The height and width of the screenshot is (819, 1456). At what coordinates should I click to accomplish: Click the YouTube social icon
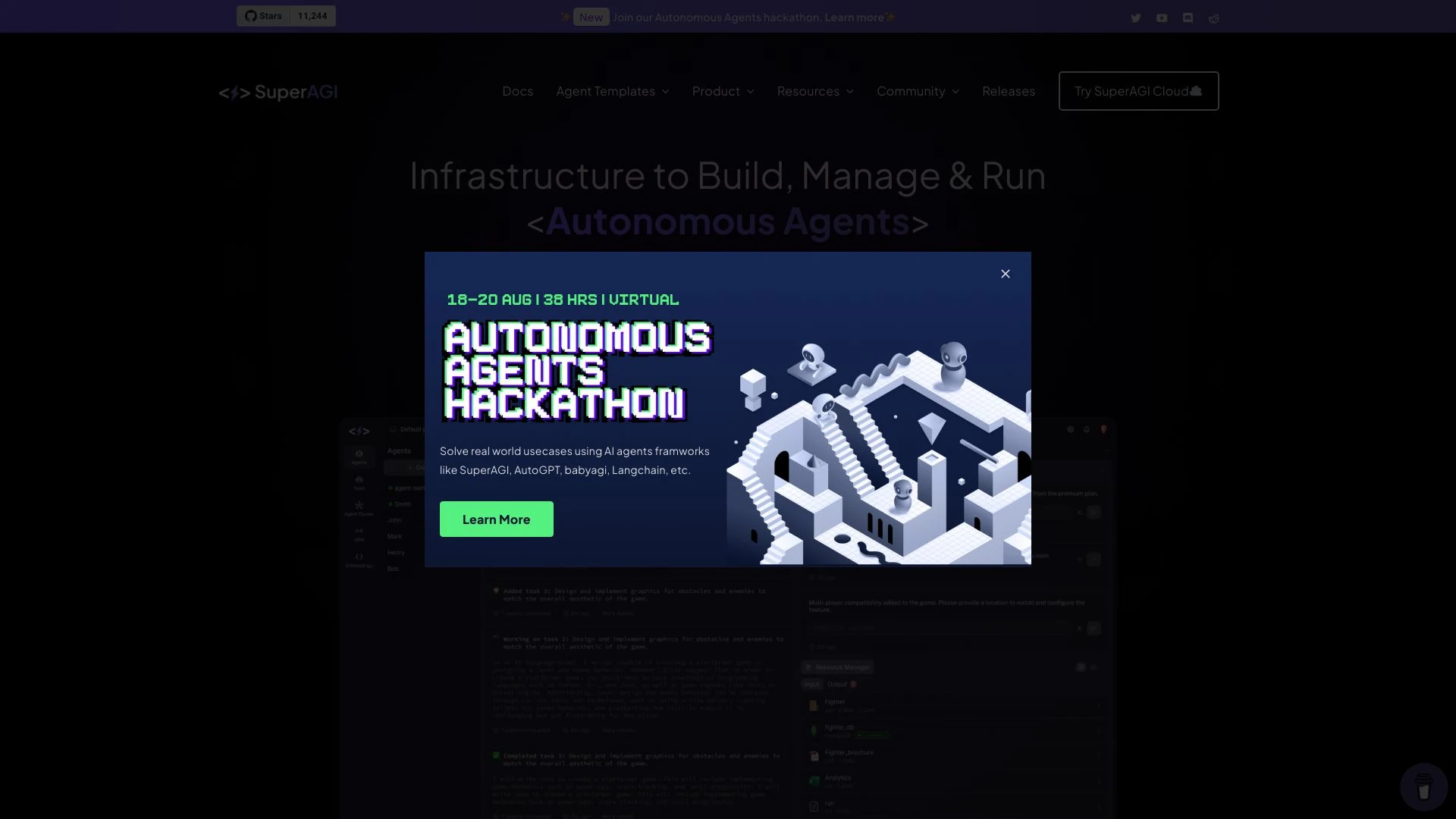point(1162,17)
